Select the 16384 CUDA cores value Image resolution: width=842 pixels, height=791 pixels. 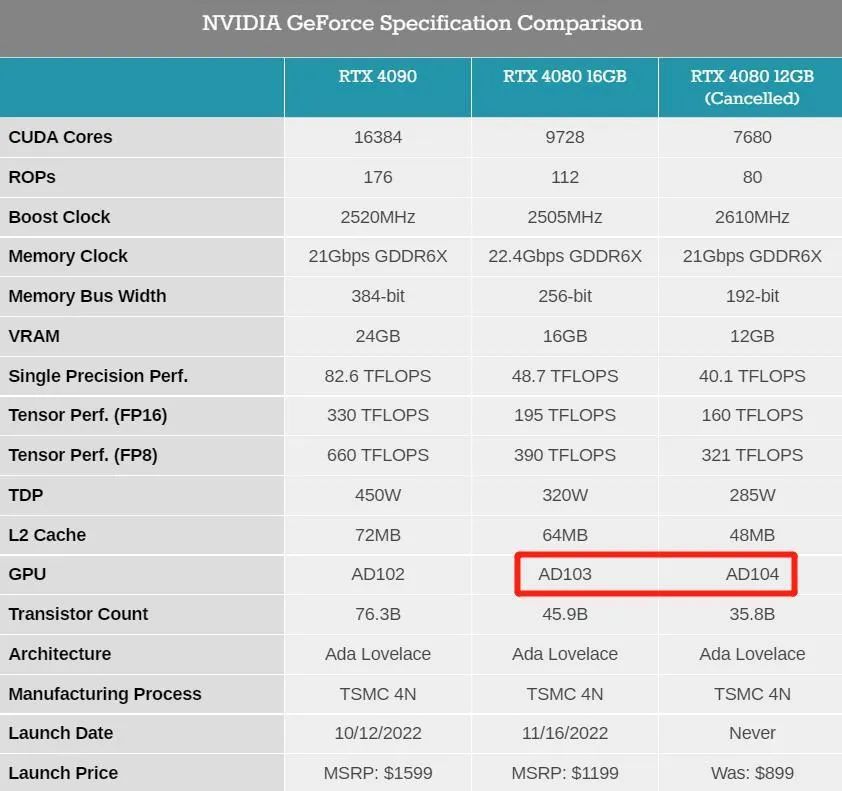coord(377,137)
